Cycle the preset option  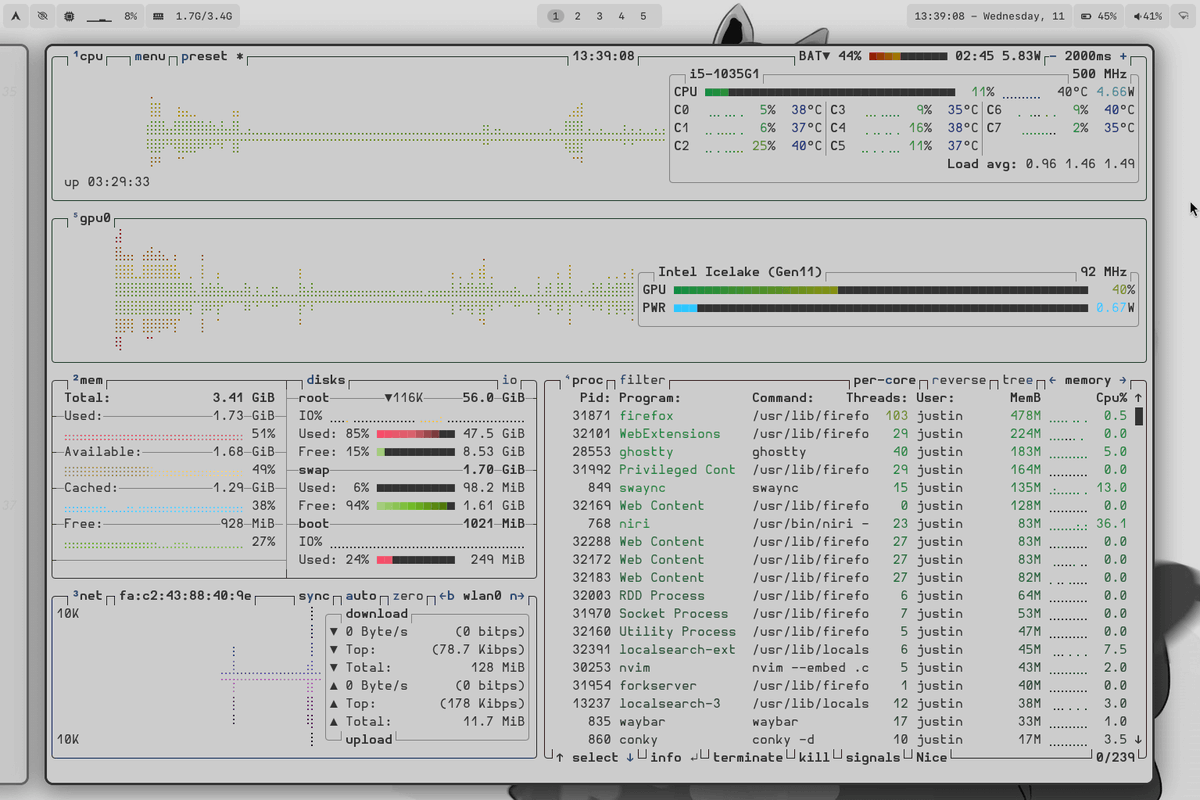[x=213, y=56]
